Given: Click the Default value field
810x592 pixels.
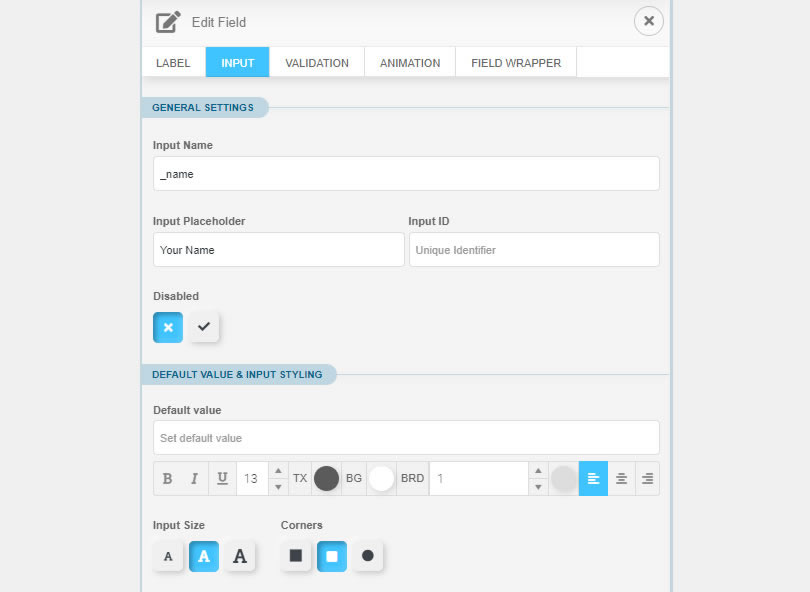Looking at the screenshot, I should (406, 438).
